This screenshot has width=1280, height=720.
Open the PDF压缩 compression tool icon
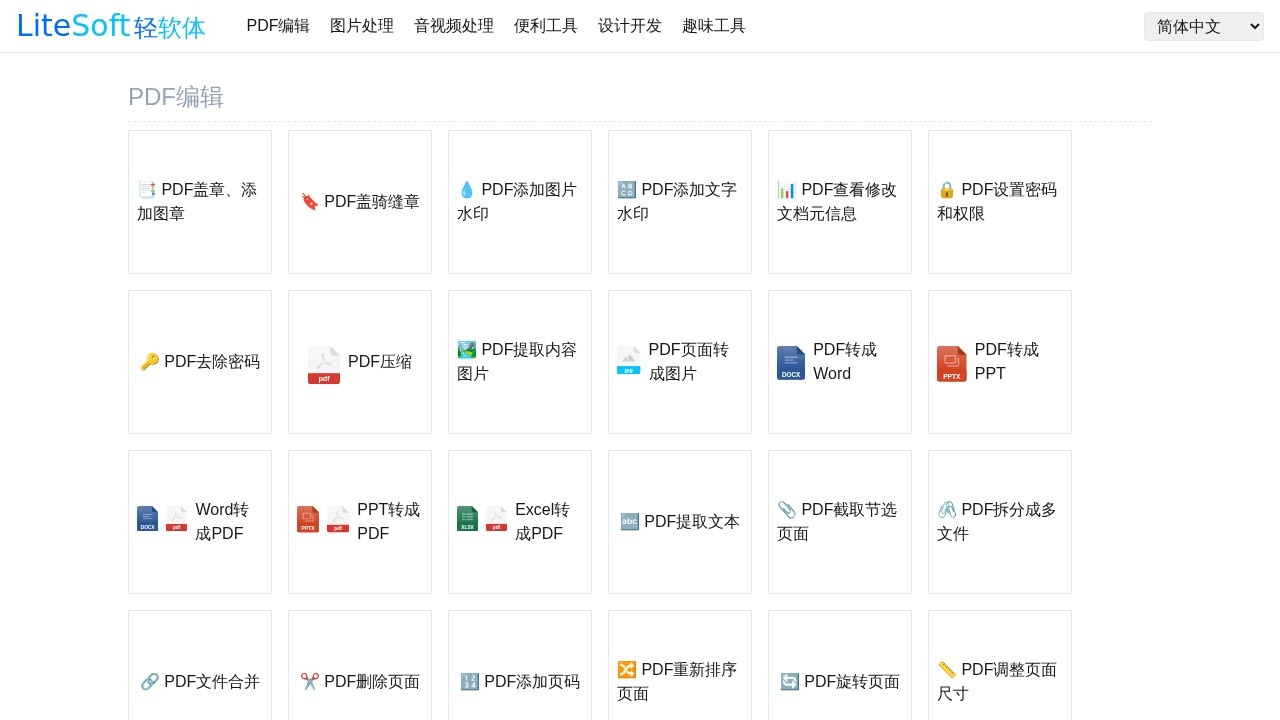tap(322, 362)
